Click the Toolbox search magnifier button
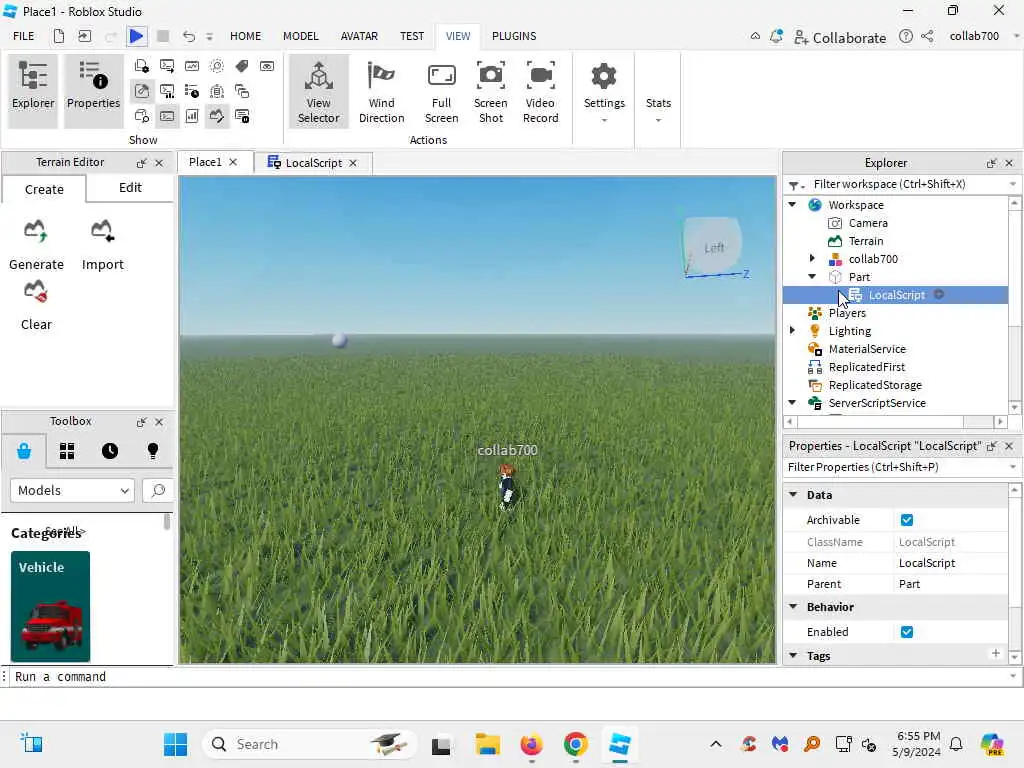 (x=157, y=490)
